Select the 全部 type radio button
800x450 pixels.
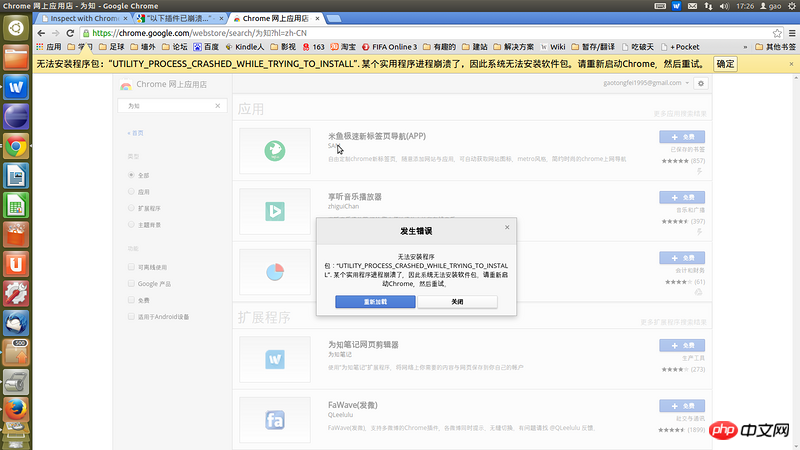[x=131, y=175]
